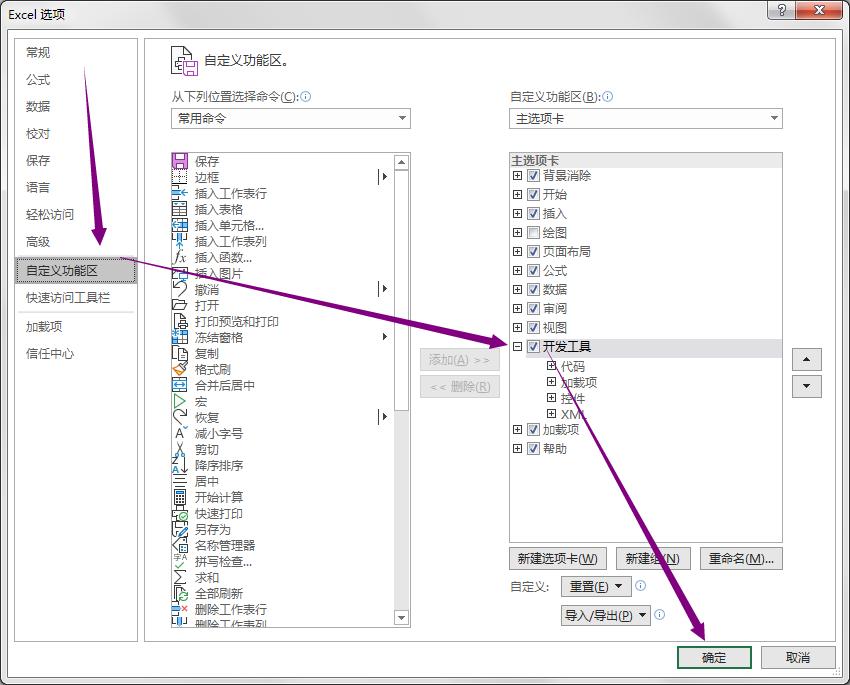850x685 pixels.
Task: Expand the 代码 group under 开发工具
Action: click(551, 364)
